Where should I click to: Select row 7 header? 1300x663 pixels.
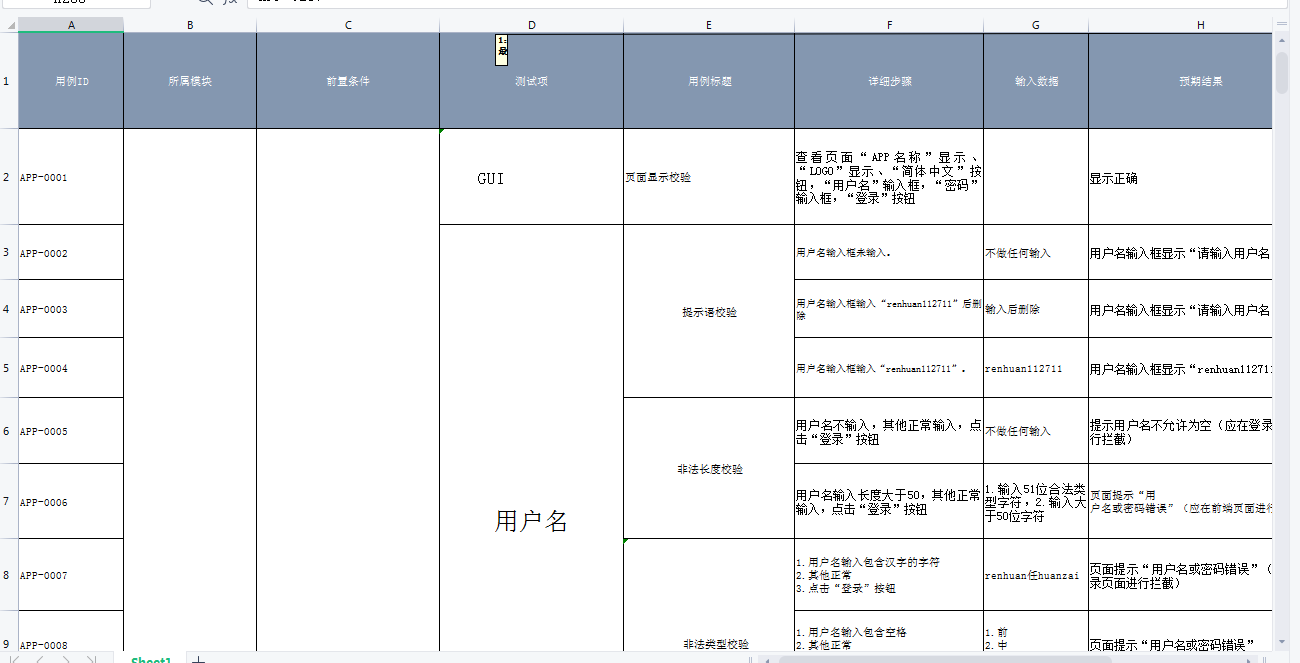click(x=9, y=501)
